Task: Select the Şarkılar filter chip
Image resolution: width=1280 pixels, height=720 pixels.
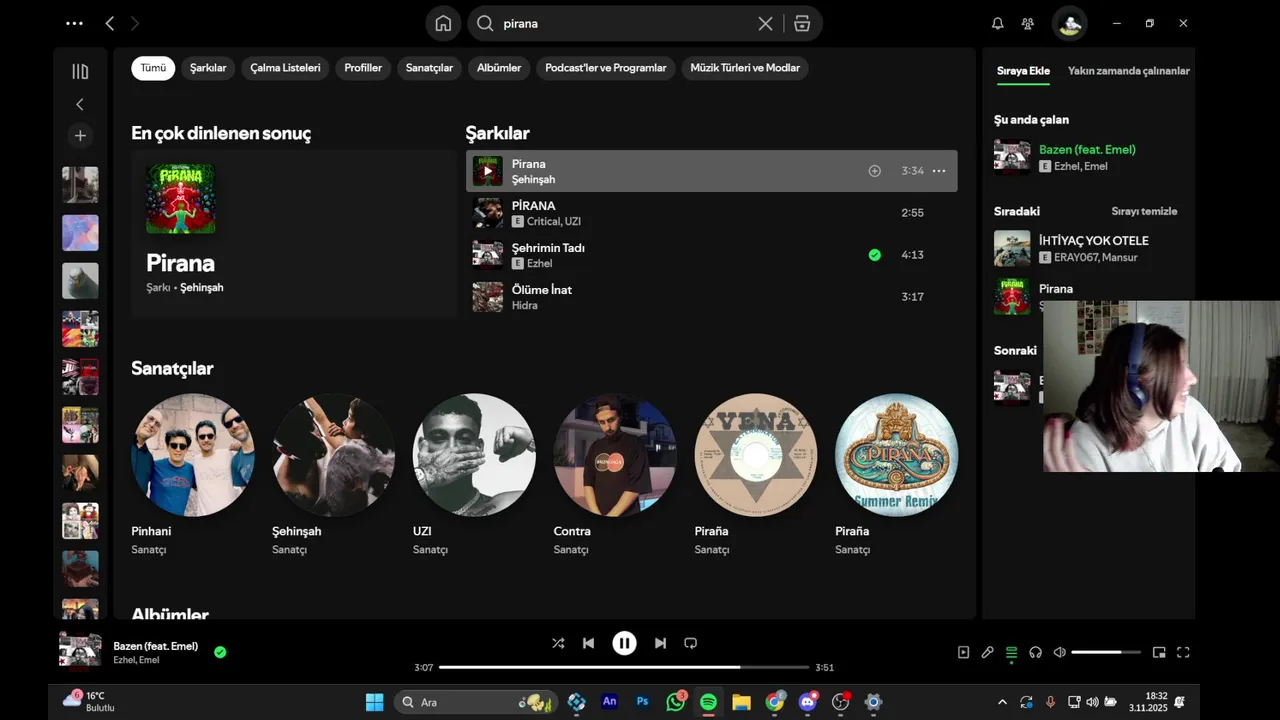Action: coord(208,68)
